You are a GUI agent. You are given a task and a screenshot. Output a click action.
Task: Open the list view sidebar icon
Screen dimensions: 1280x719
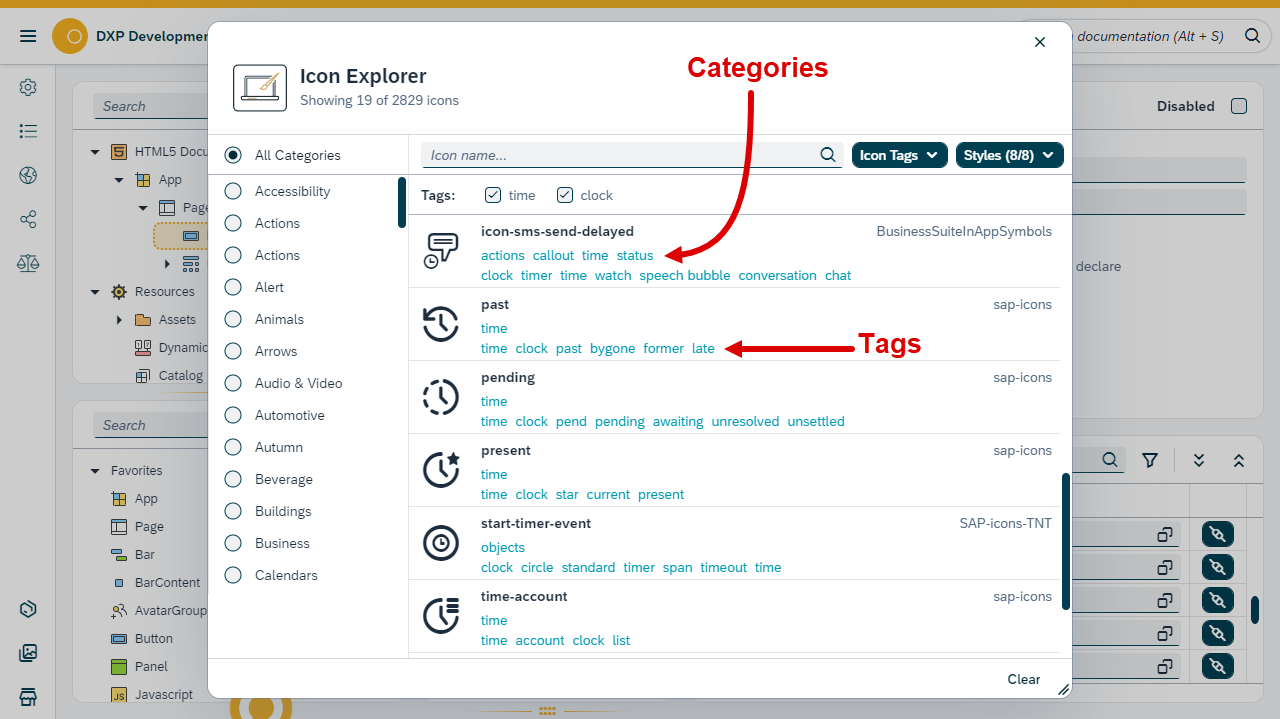[28, 131]
